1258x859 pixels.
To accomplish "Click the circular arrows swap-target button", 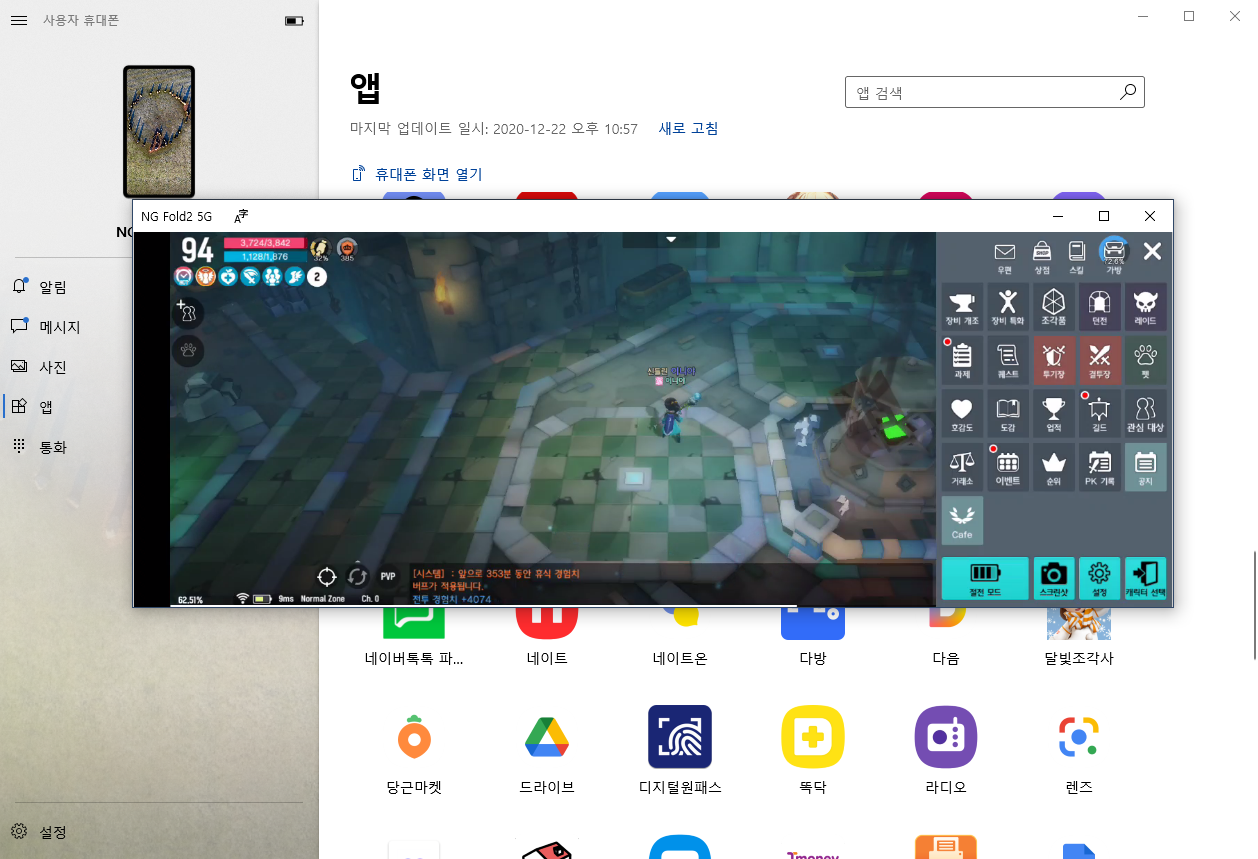I will 357,577.
